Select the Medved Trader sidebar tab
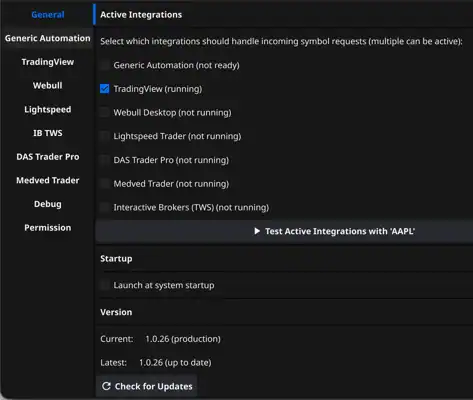473x400 pixels. tap(48, 180)
